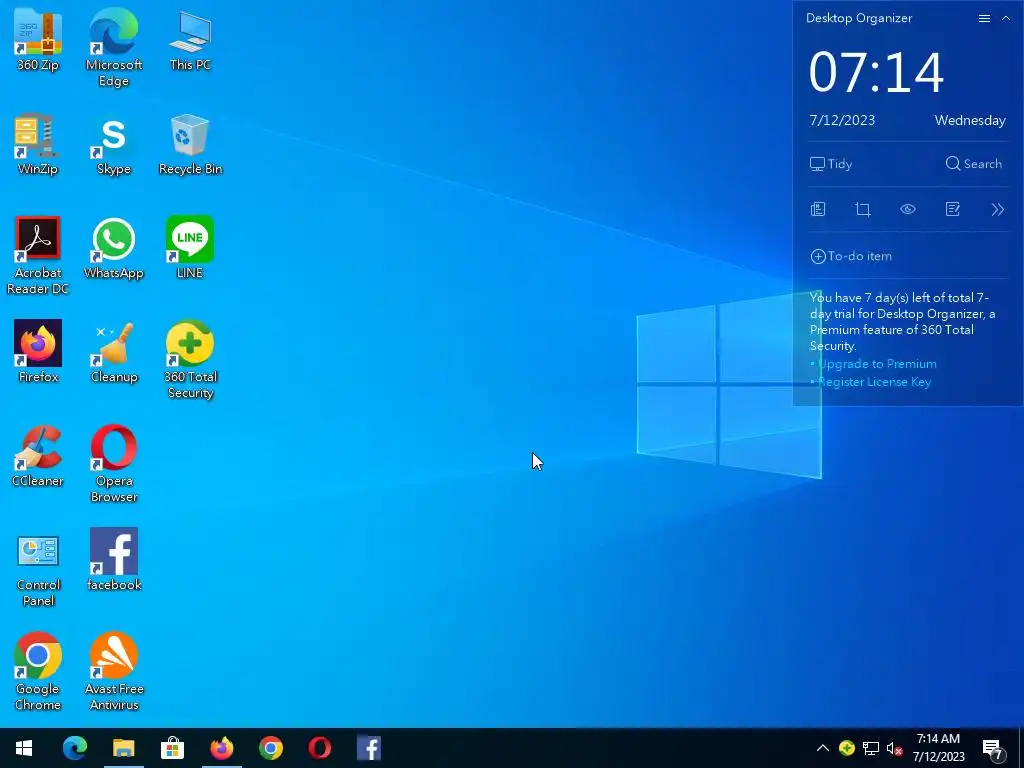This screenshot has height=768, width=1024.
Task: Select the facebook desktop shortcut
Action: tap(114, 559)
